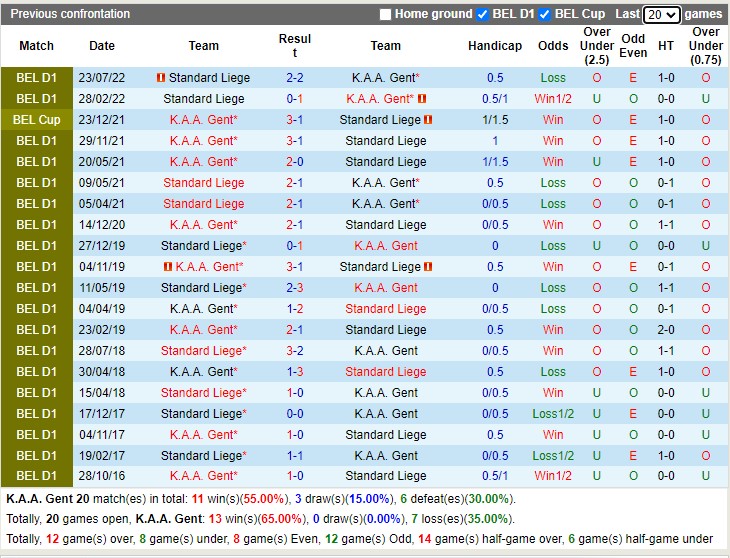Click the 2-0 HT score on 23/02/19
The height and width of the screenshot is (558, 730).
pyautogui.click(x=666, y=329)
